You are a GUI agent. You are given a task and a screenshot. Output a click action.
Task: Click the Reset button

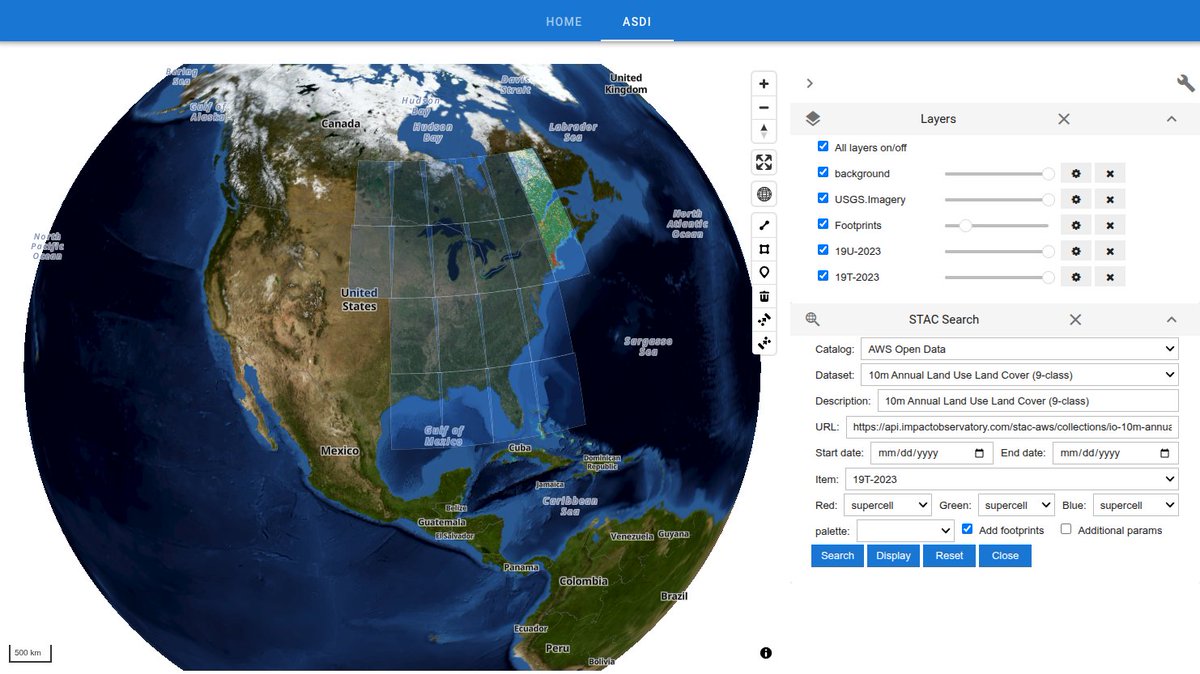pyautogui.click(x=948, y=555)
